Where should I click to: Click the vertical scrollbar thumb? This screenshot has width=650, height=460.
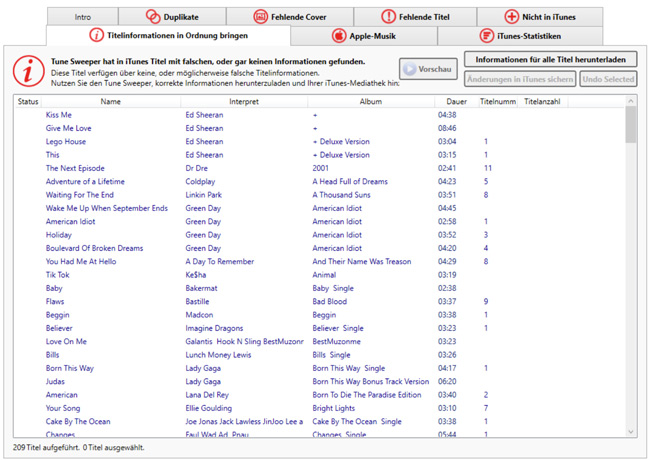click(631, 124)
